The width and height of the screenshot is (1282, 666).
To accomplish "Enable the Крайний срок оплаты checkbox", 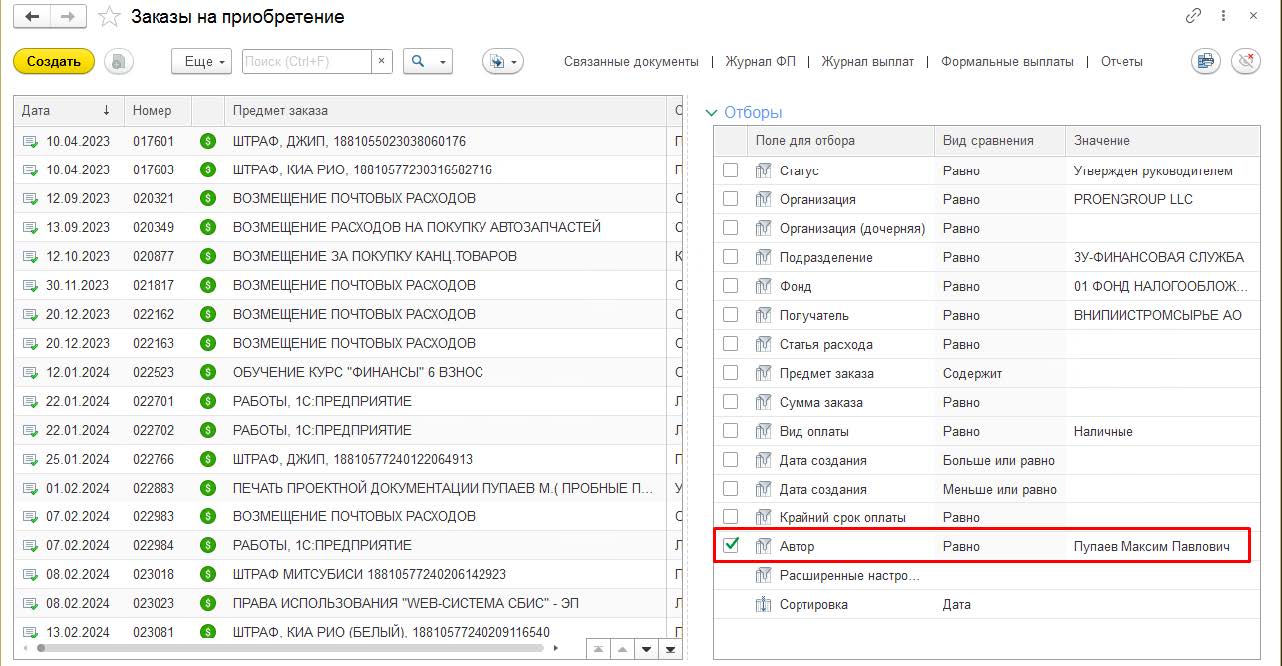I will click(731, 517).
